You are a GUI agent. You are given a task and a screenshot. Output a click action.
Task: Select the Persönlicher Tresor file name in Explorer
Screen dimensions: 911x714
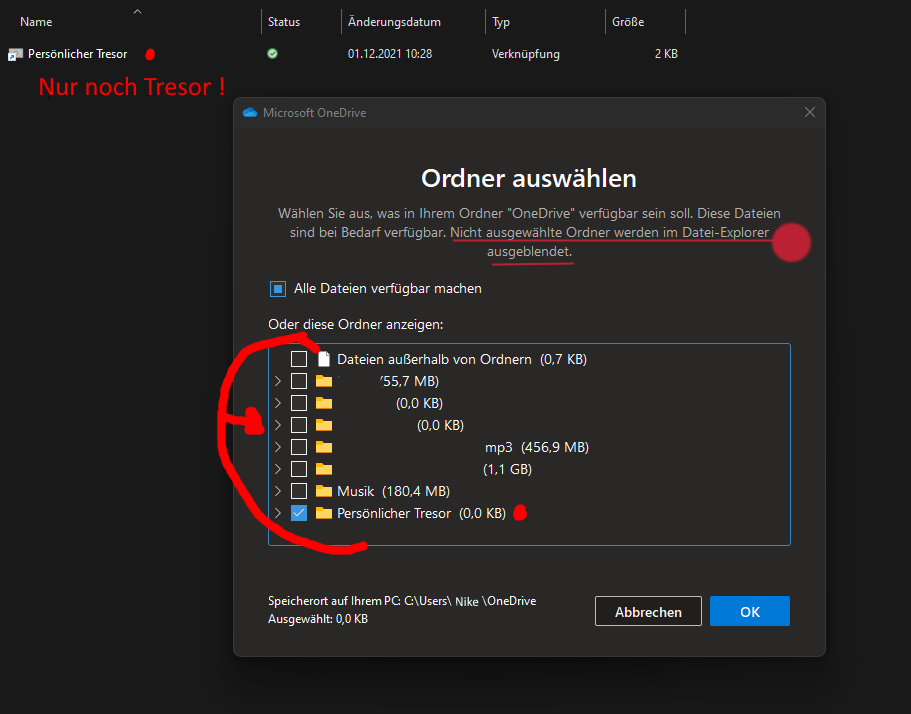point(77,54)
